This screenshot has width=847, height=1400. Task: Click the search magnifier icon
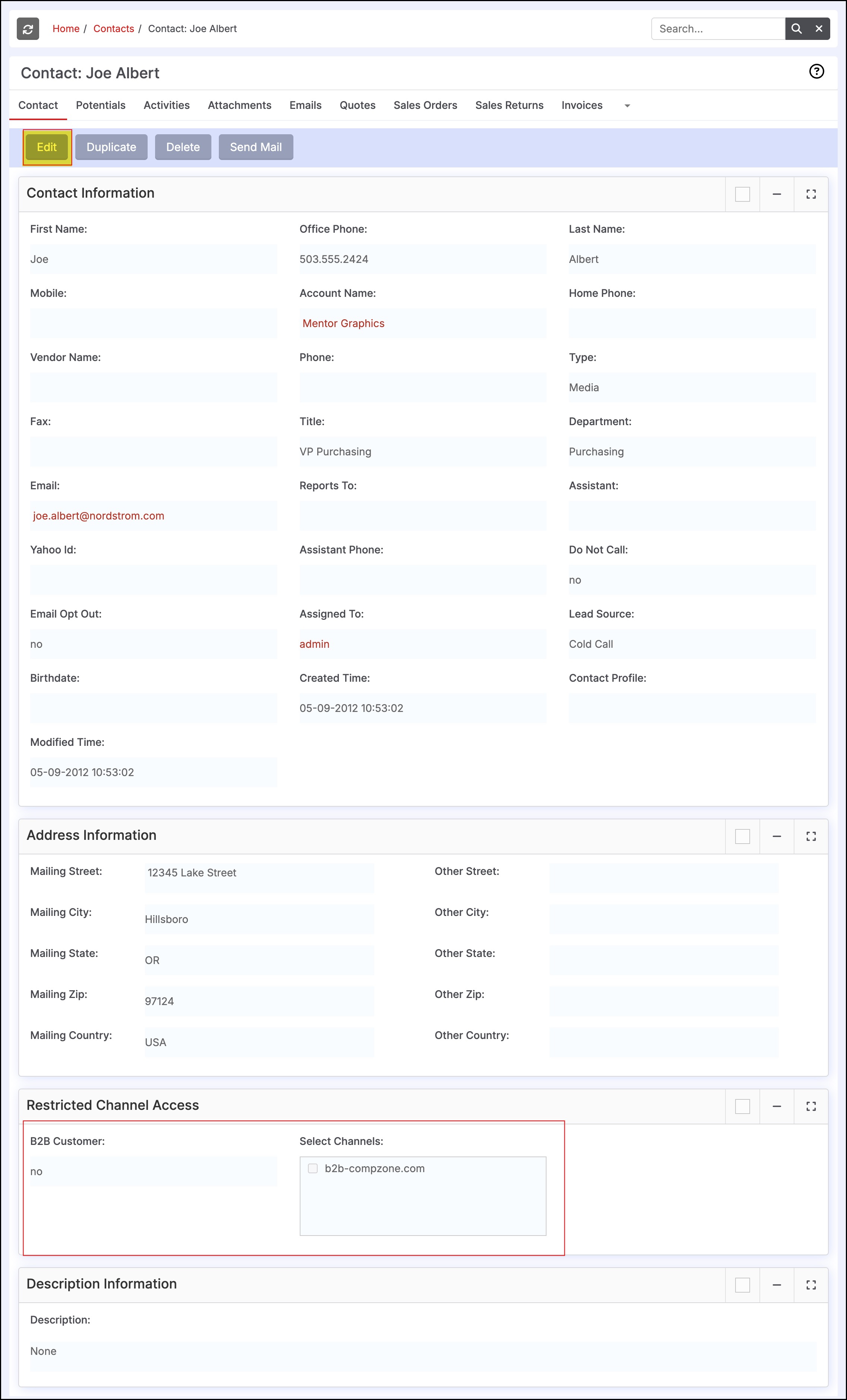pyautogui.click(x=796, y=29)
